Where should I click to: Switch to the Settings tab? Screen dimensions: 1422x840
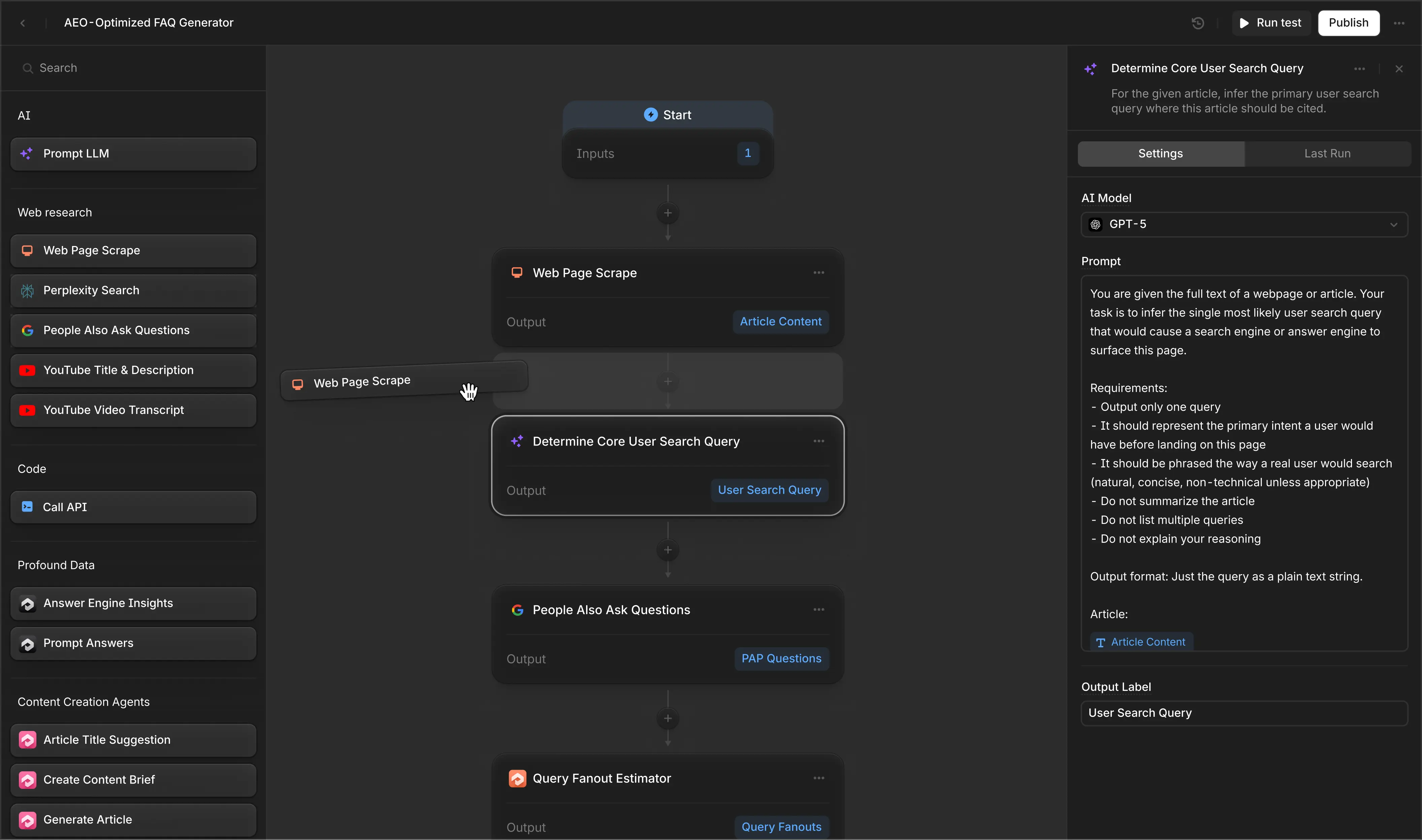click(1160, 153)
